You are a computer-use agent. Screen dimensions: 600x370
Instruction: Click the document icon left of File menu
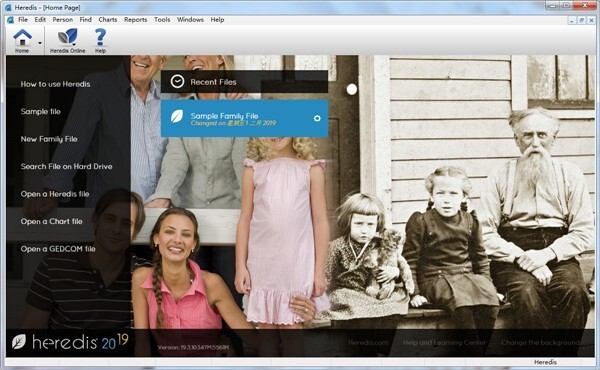click(10, 20)
